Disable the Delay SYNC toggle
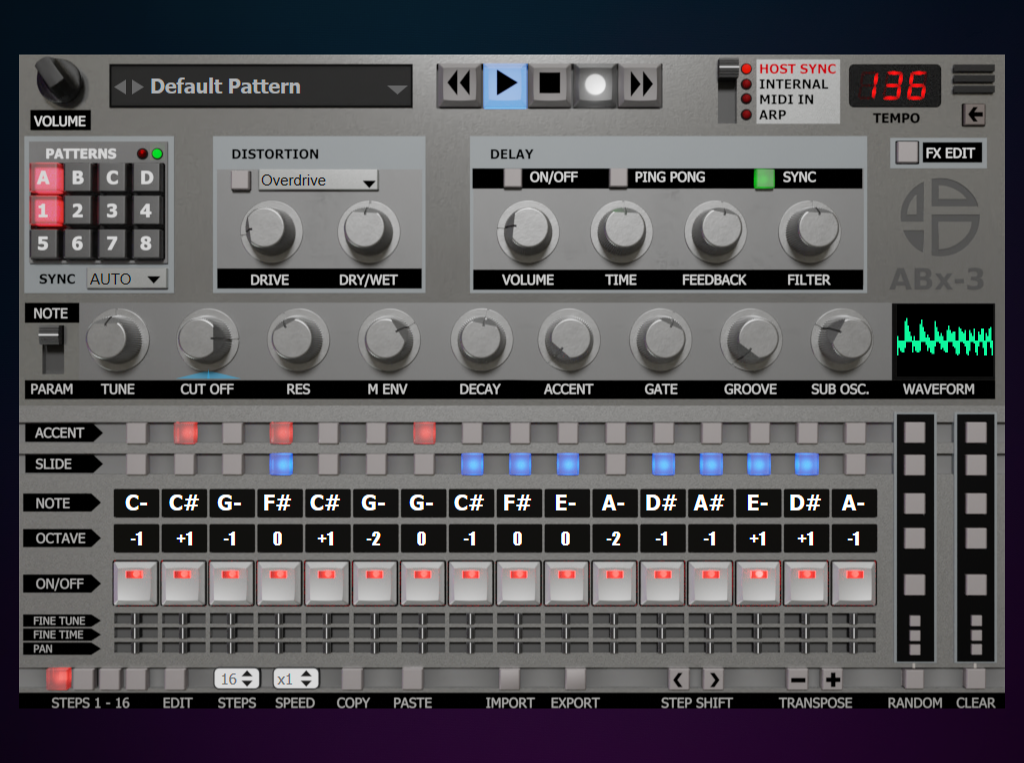The image size is (1024, 763). (764, 178)
